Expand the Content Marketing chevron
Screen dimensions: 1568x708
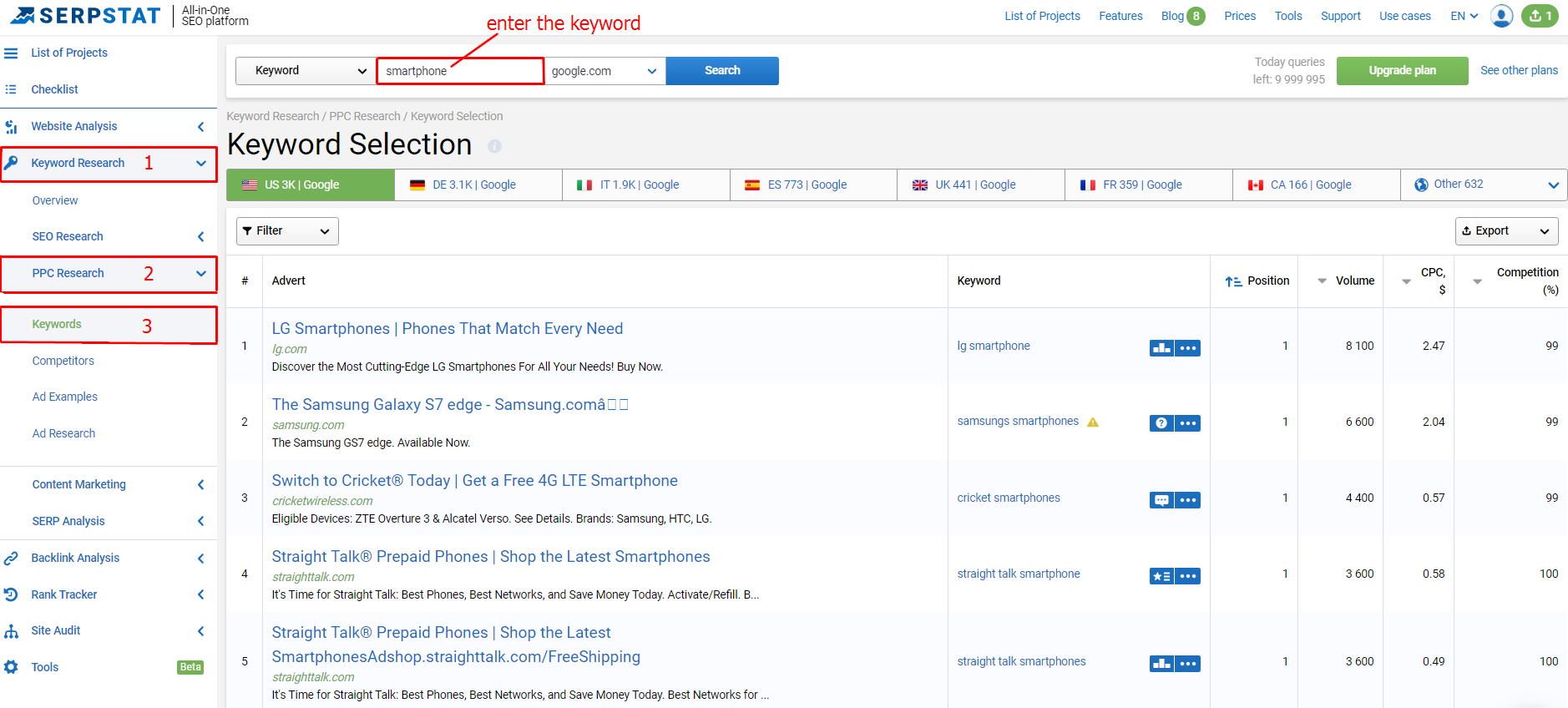(x=200, y=485)
